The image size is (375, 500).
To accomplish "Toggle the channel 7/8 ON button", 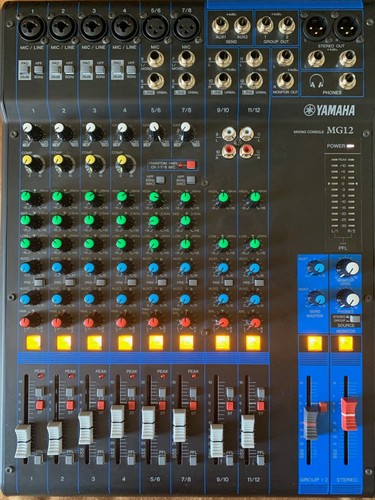I will tap(186, 342).
